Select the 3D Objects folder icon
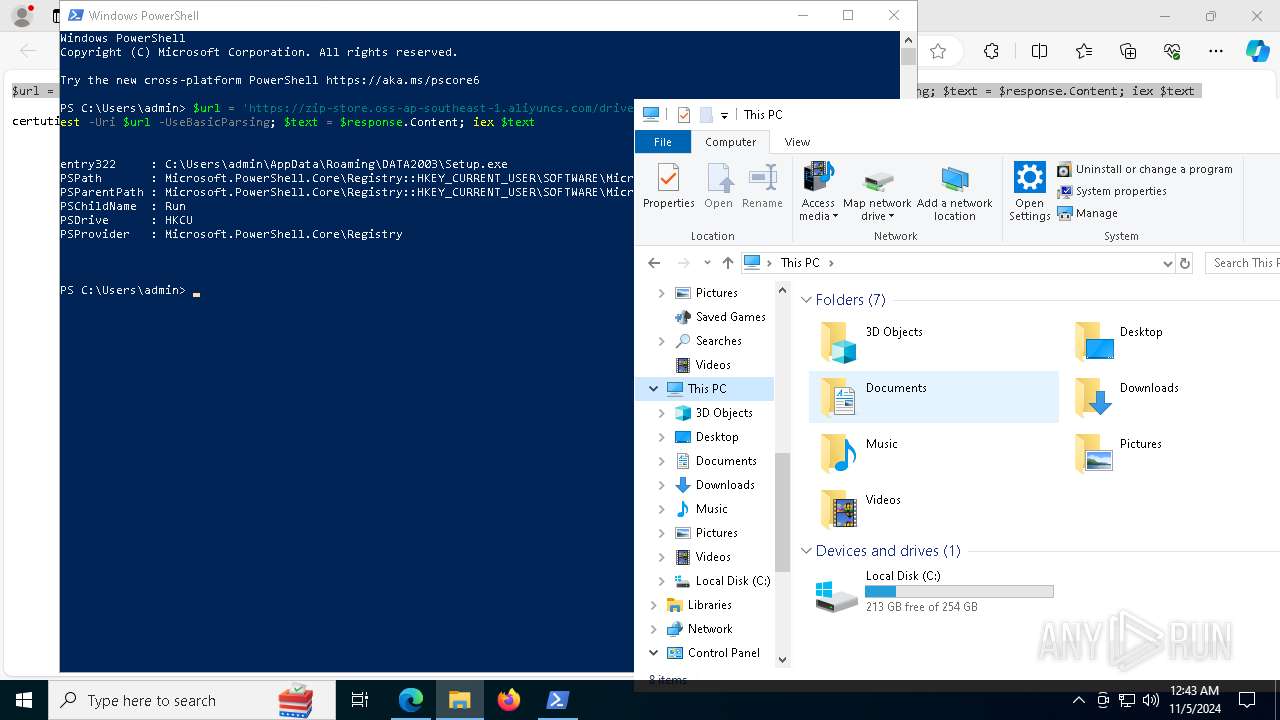1280x720 pixels. pyautogui.click(x=838, y=341)
